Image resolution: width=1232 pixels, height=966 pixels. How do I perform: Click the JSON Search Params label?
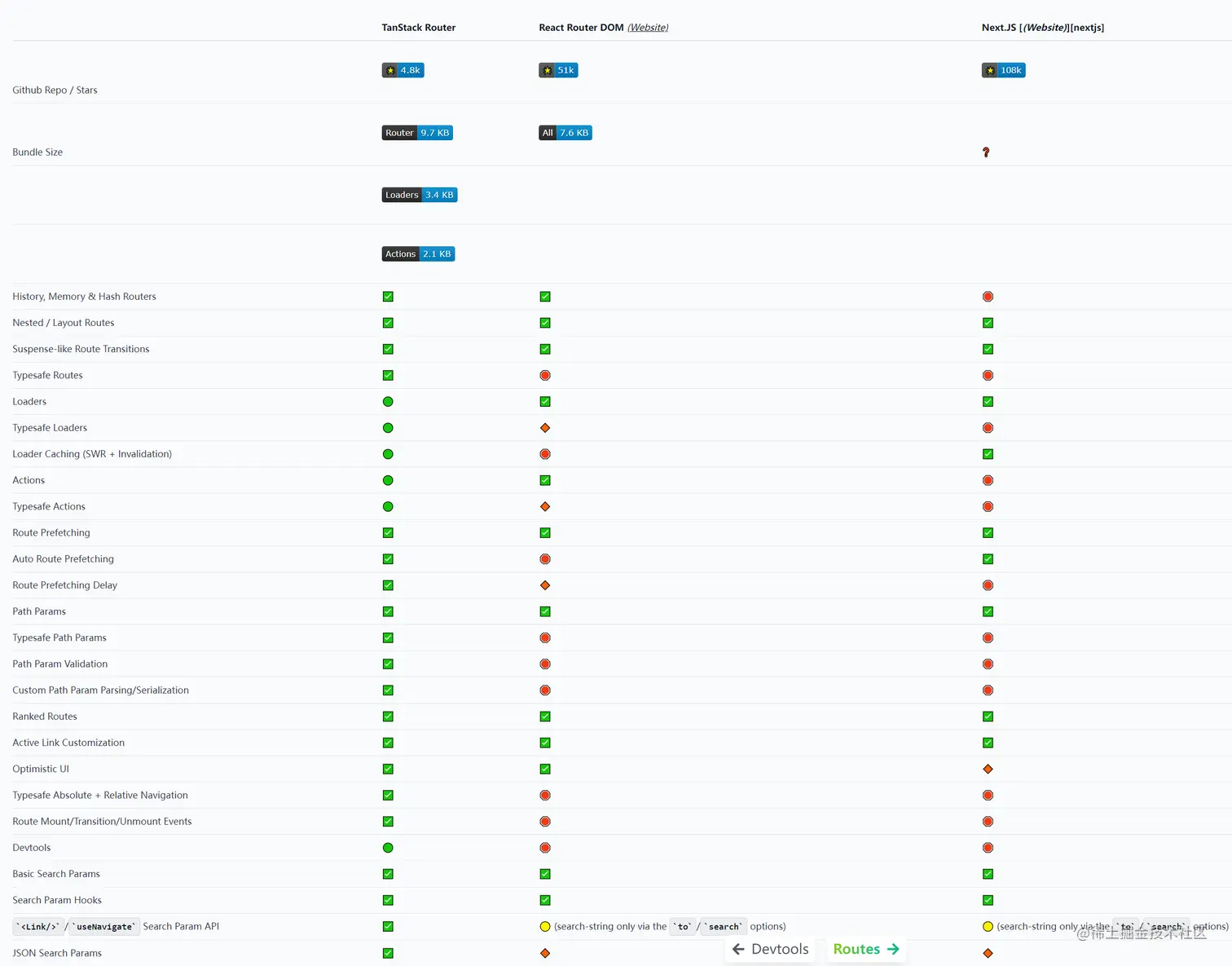[57, 953]
